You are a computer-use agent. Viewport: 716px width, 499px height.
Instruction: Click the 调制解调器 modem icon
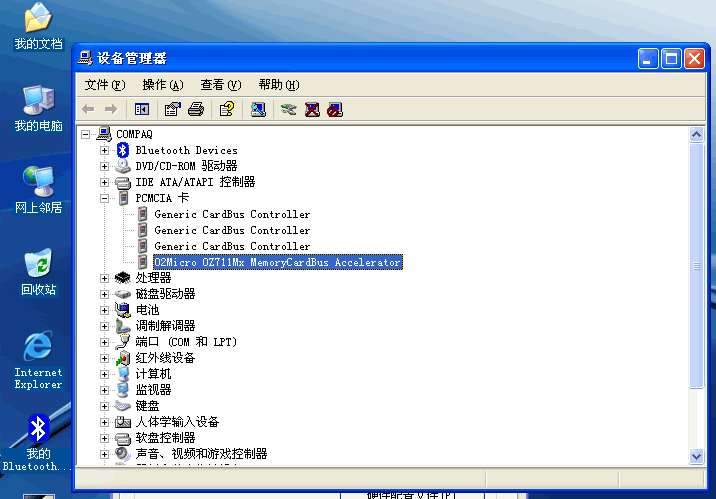click(x=122, y=326)
